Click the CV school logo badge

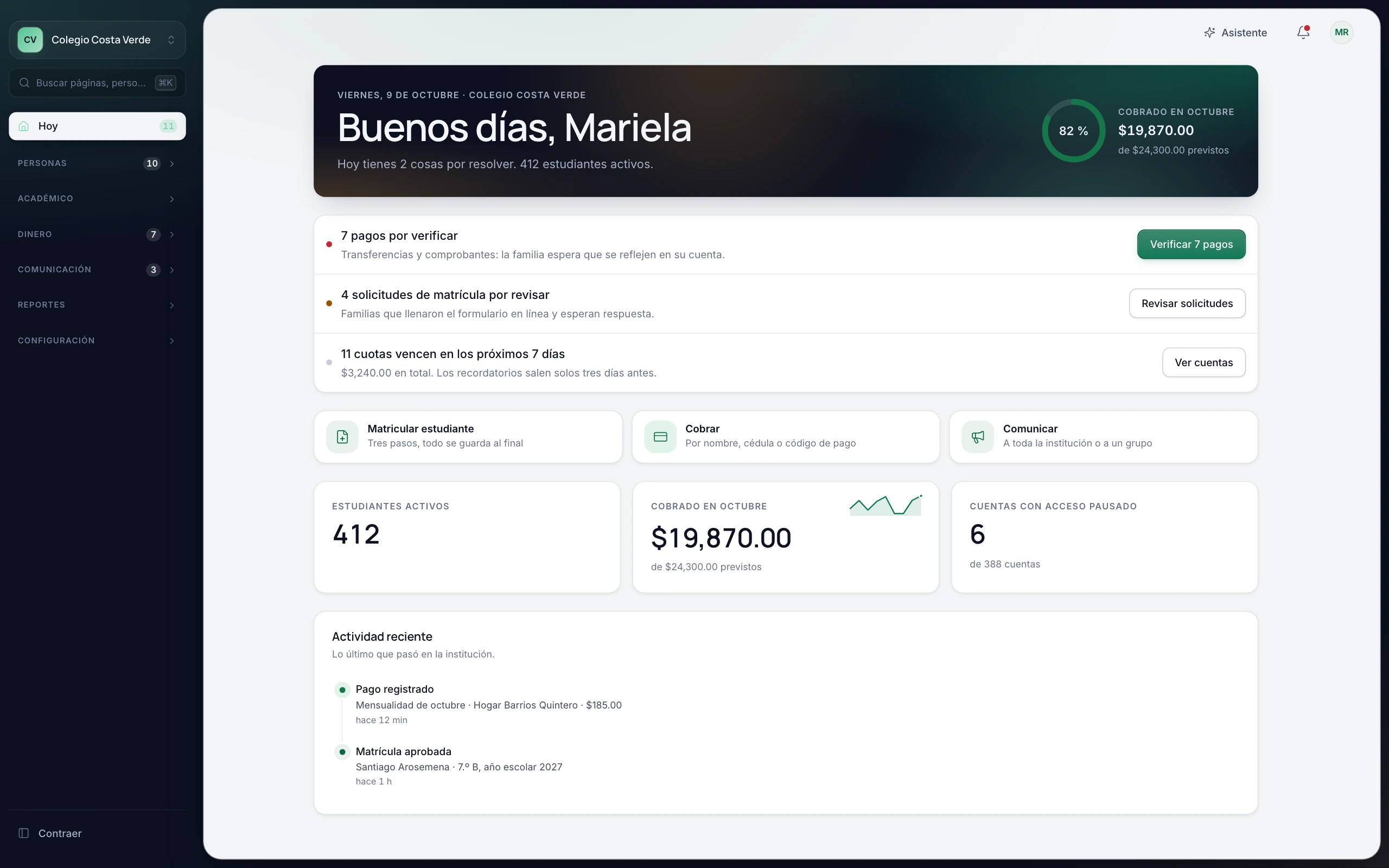(30, 40)
